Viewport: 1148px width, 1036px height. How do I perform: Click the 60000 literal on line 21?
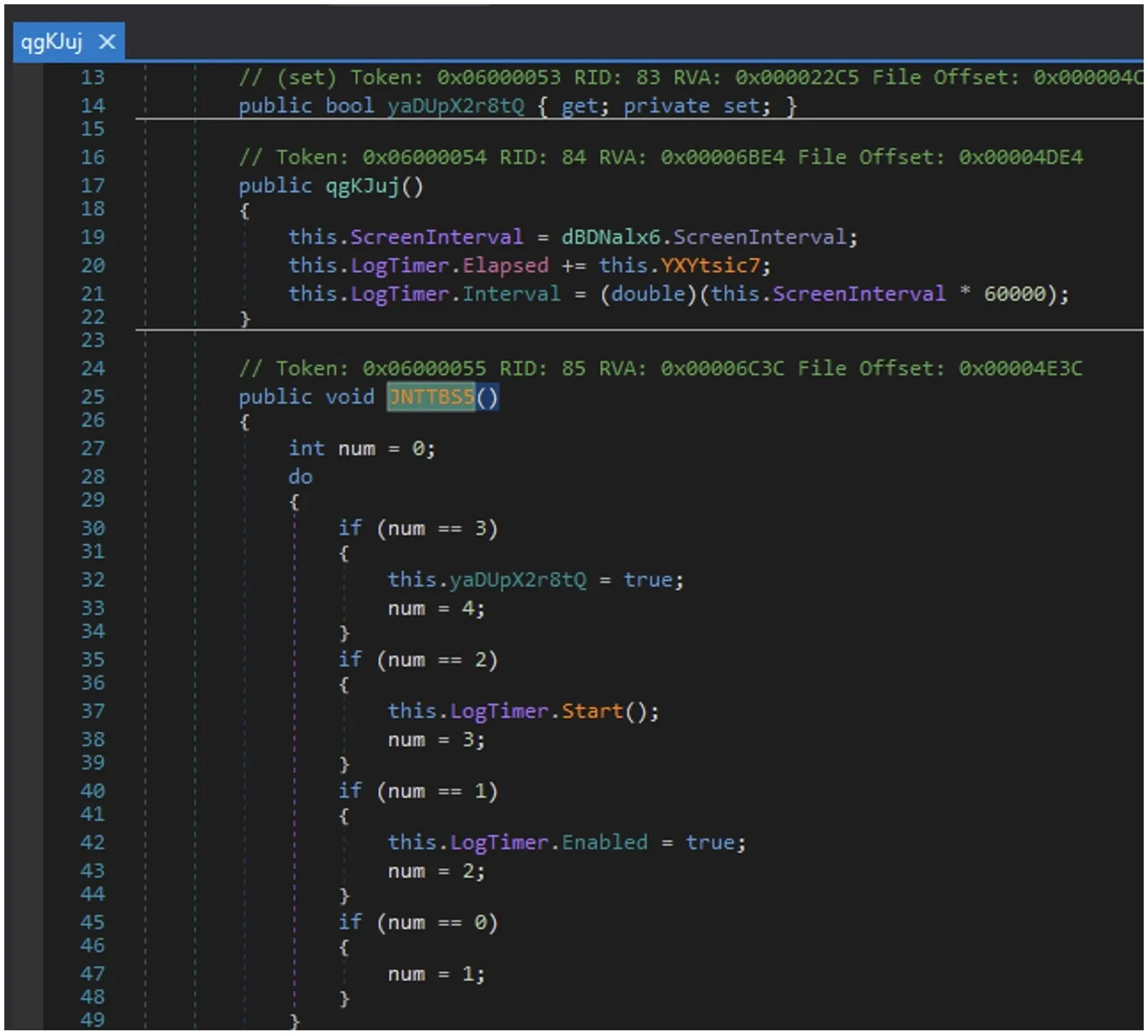(x=1014, y=294)
